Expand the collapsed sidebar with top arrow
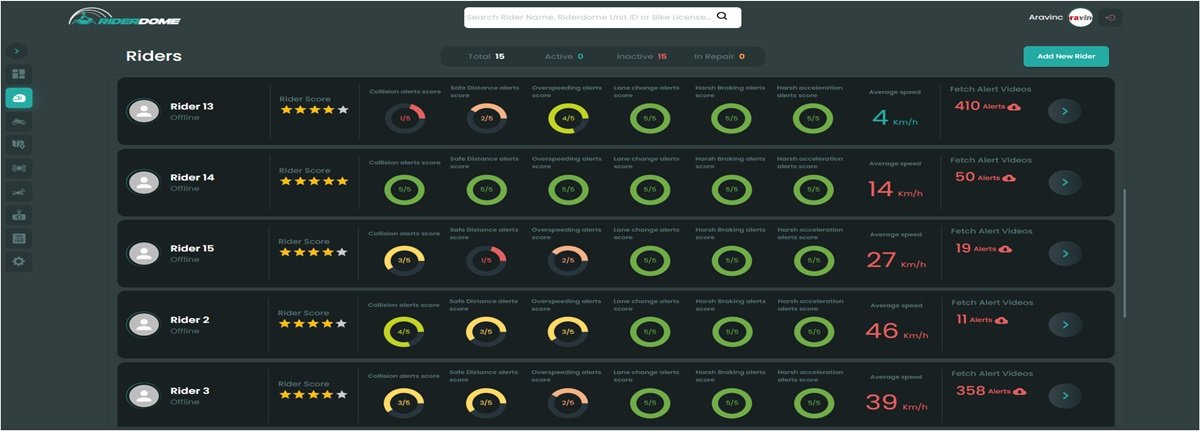Screen dimensions: 1200x431 [x=18, y=51]
